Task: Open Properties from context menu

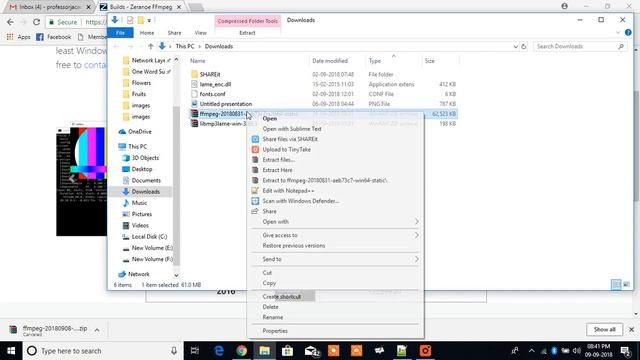Action: (275, 331)
